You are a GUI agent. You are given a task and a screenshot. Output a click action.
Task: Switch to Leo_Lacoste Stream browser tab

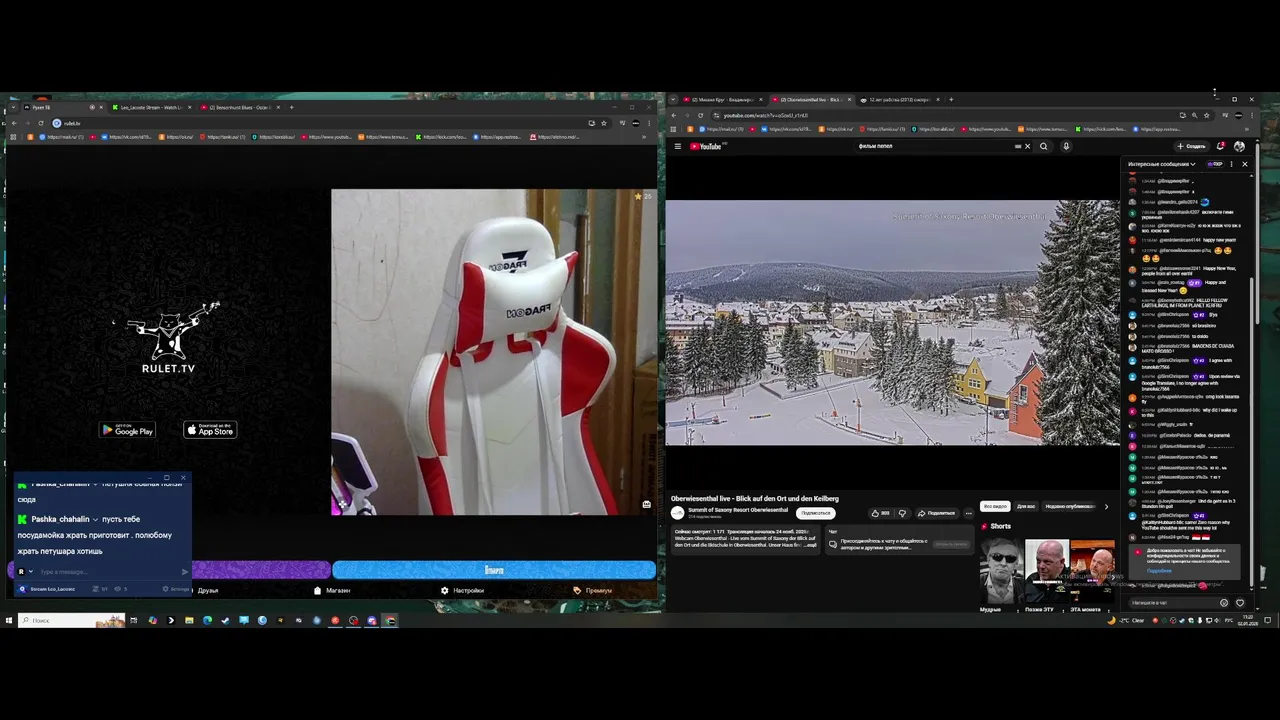click(x=150, y=107)
